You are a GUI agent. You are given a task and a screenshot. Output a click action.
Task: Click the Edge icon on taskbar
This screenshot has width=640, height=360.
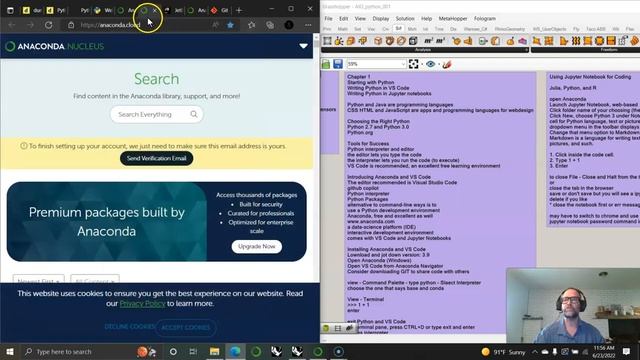coord(235,351)
